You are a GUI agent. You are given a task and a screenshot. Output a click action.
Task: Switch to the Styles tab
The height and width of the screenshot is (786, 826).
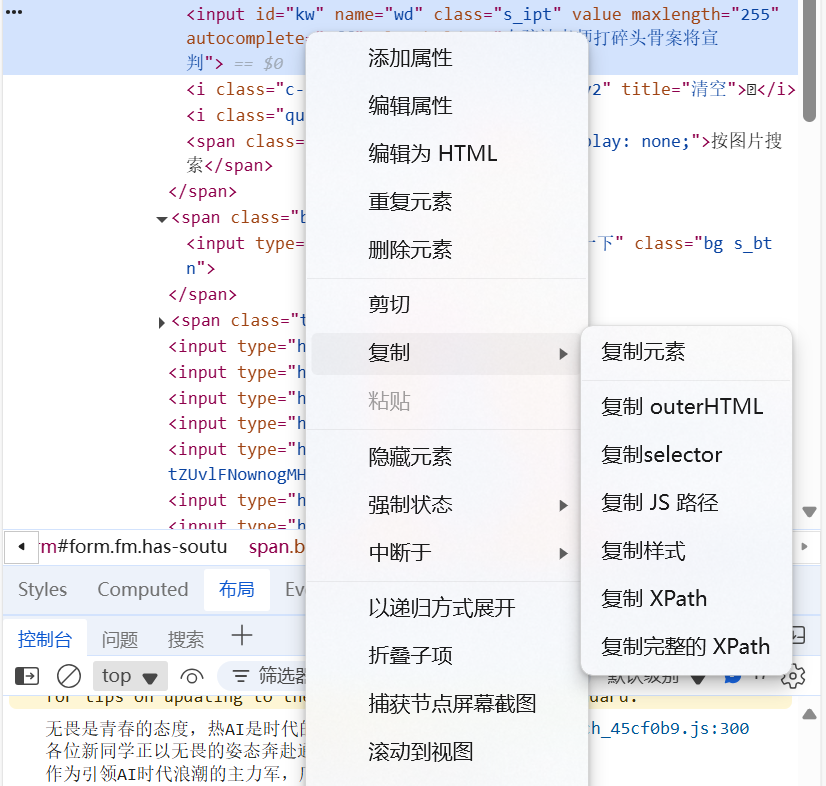pos(43,590)
